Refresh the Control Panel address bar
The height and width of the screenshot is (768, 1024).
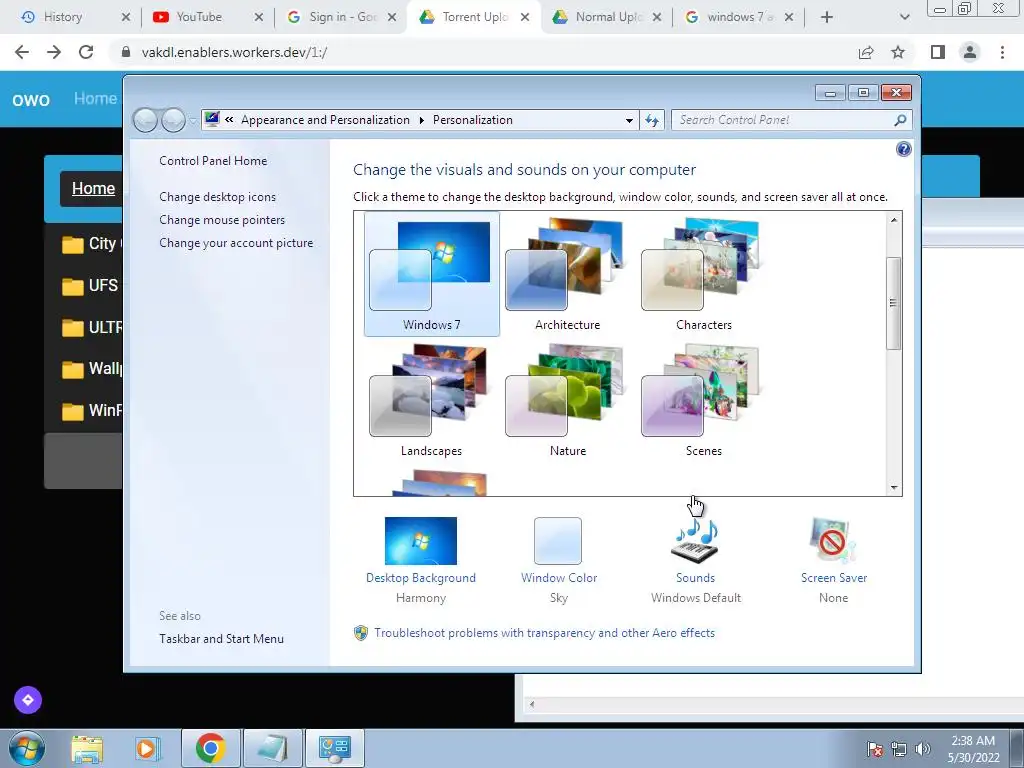tap(652, 120)
